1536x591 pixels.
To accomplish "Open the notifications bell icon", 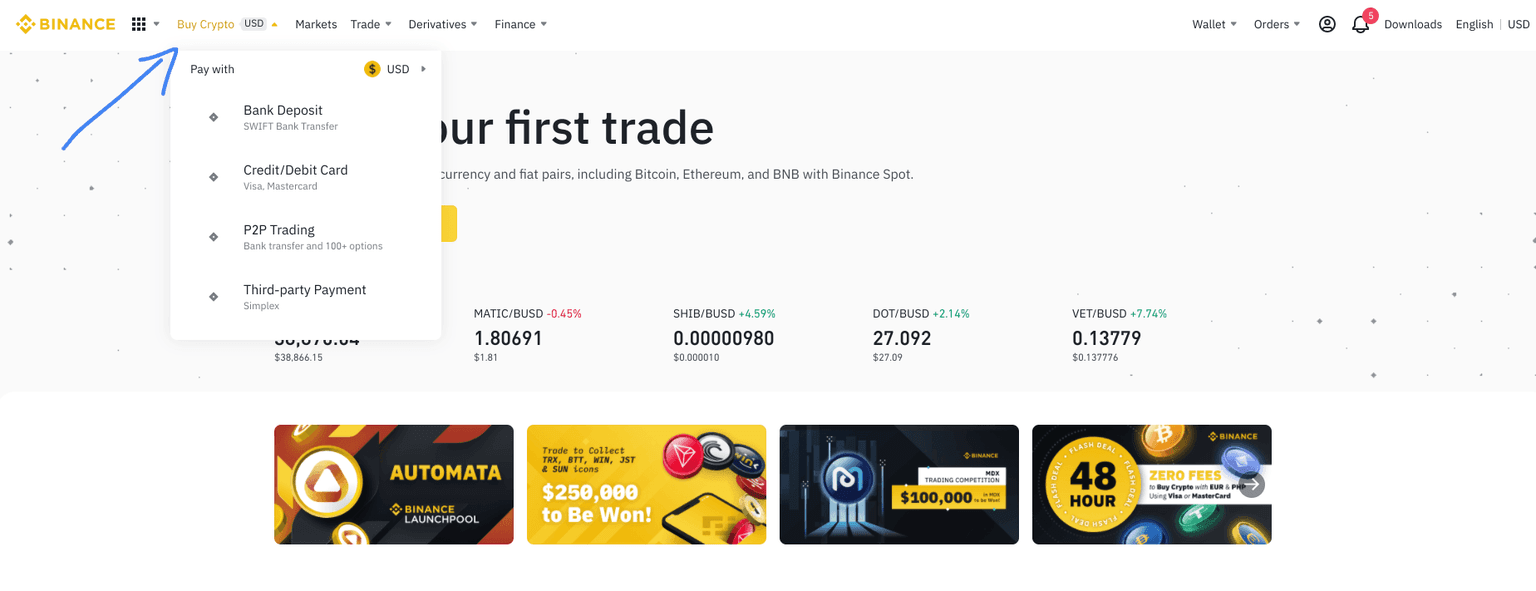I will (1360, 25).
